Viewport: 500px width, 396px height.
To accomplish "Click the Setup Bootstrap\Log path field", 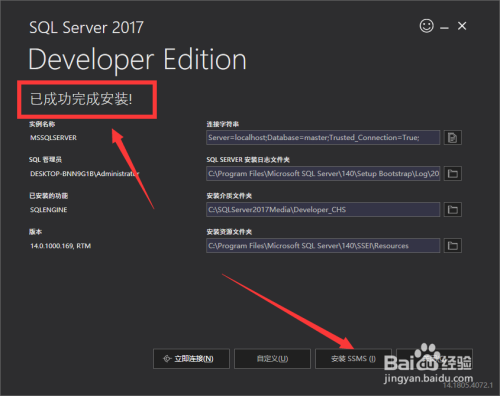I will click(323, 174).
